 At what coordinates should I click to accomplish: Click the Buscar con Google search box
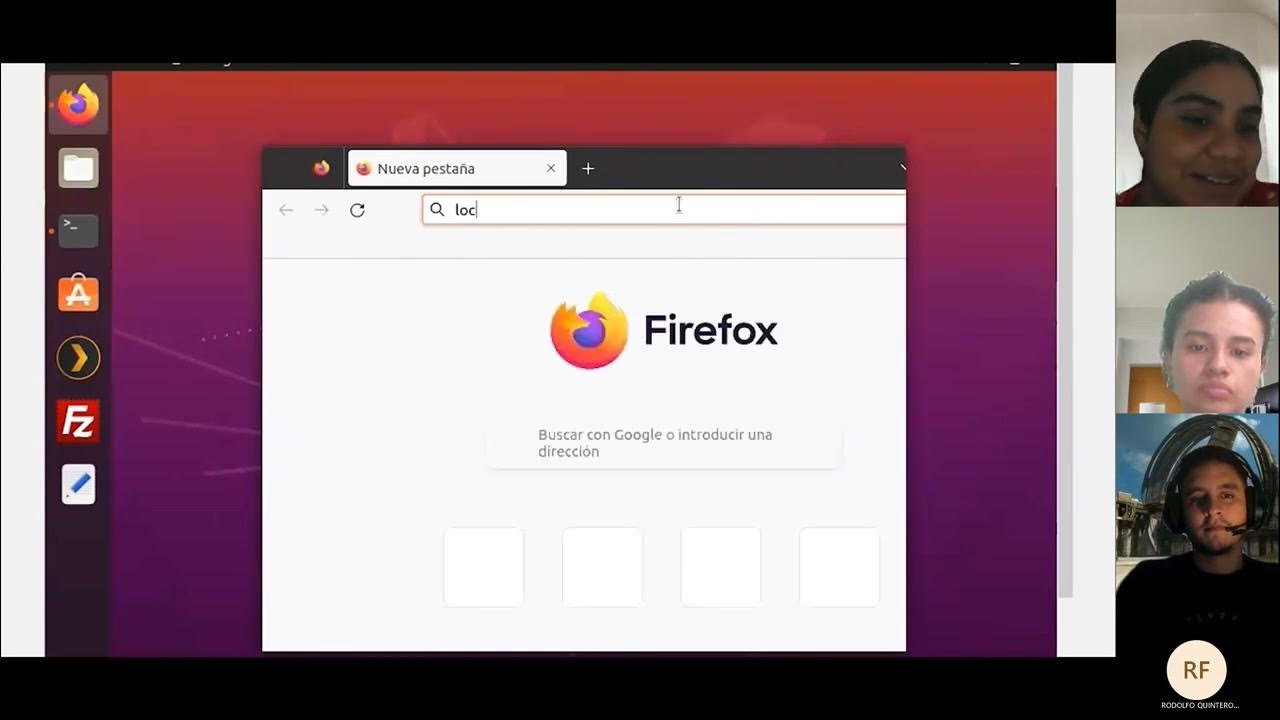coord(664,443)
